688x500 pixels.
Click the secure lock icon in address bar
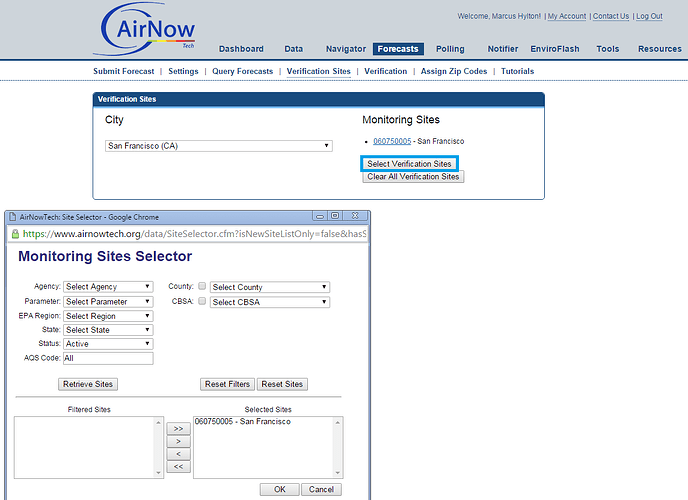point(15,234)
